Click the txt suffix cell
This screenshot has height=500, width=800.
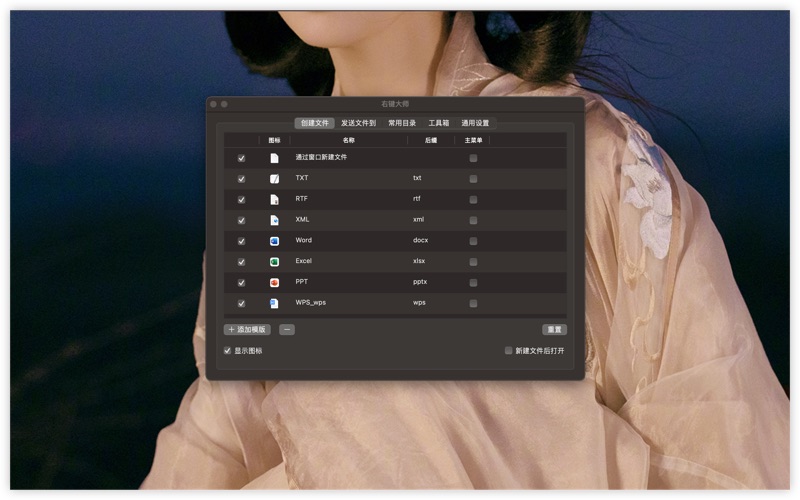(x=417, y=178)
